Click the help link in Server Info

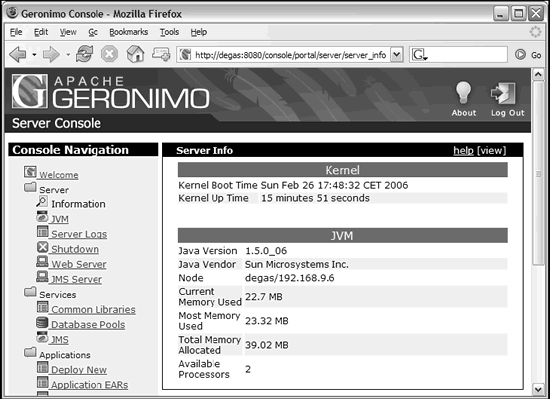pyautogui.click(x=463, y=150)
